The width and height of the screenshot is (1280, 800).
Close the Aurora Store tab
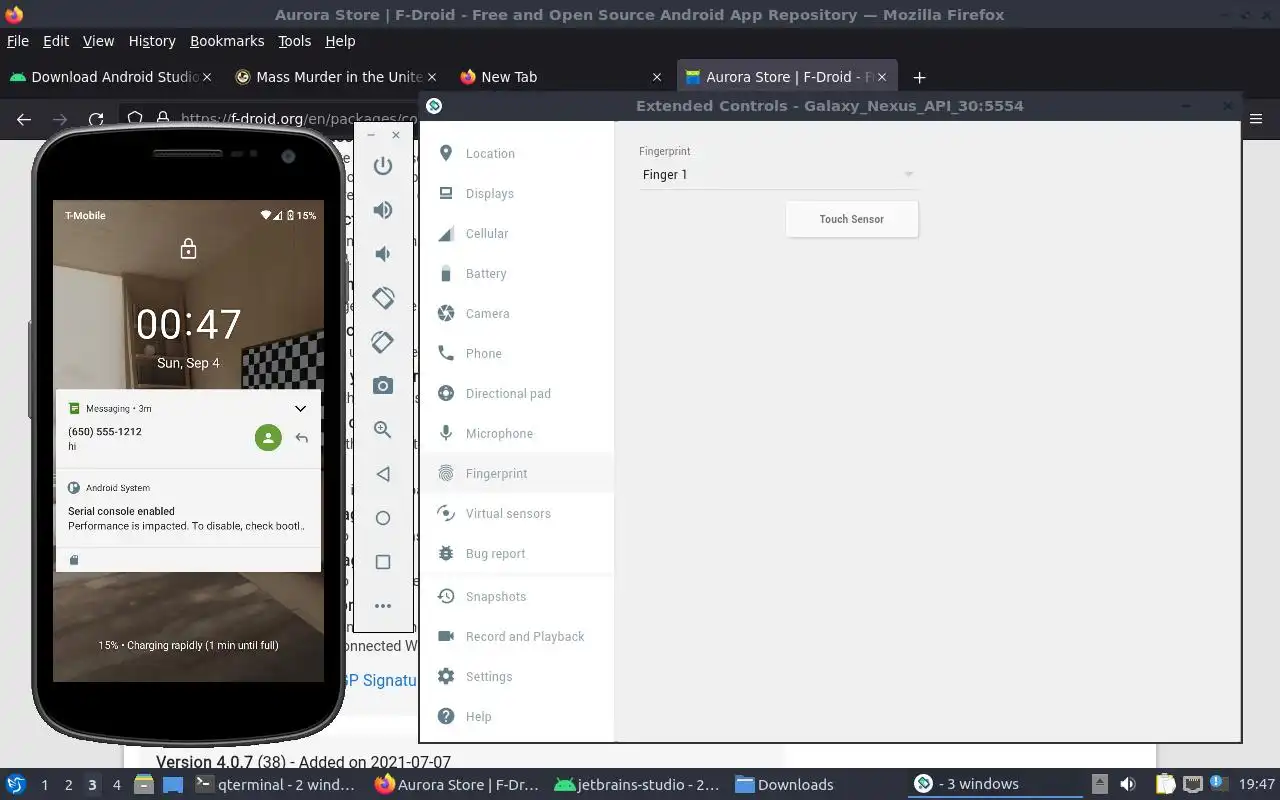pos(881,77)
